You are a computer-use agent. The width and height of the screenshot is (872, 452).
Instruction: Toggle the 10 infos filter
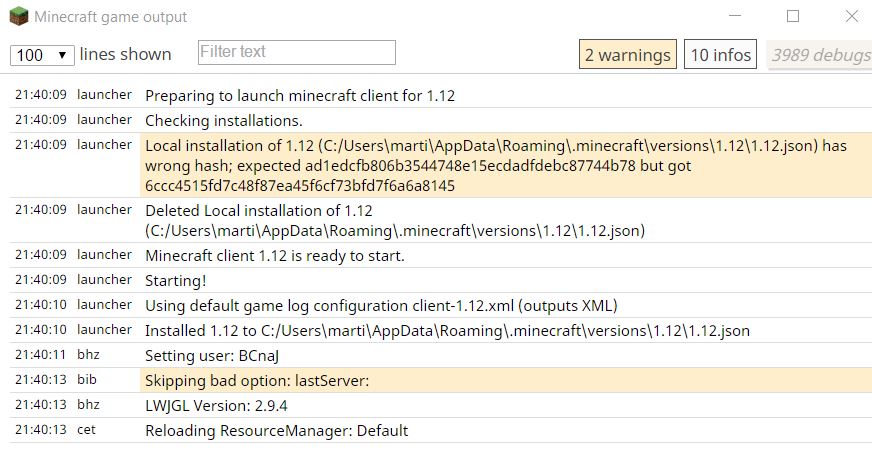click(x=720, y=55)
